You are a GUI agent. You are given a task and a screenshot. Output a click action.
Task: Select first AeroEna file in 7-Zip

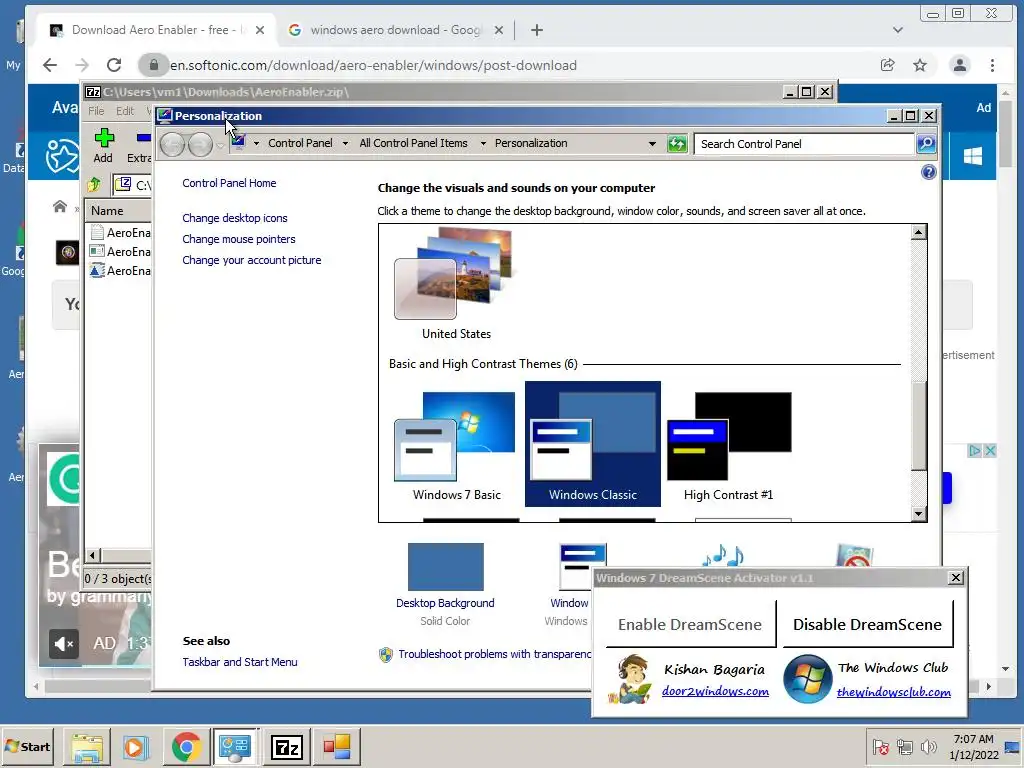(121, 232)
